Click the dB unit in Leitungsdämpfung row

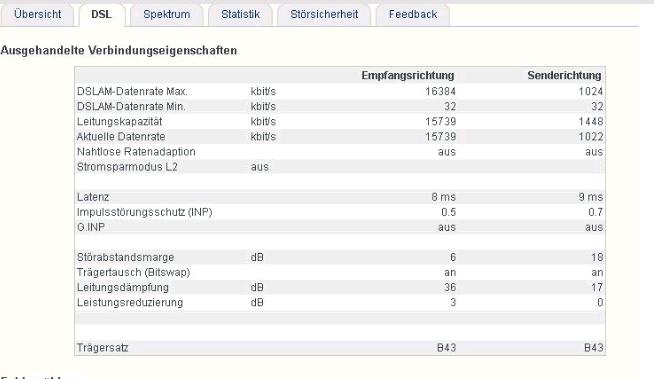[x=257, y=287]
